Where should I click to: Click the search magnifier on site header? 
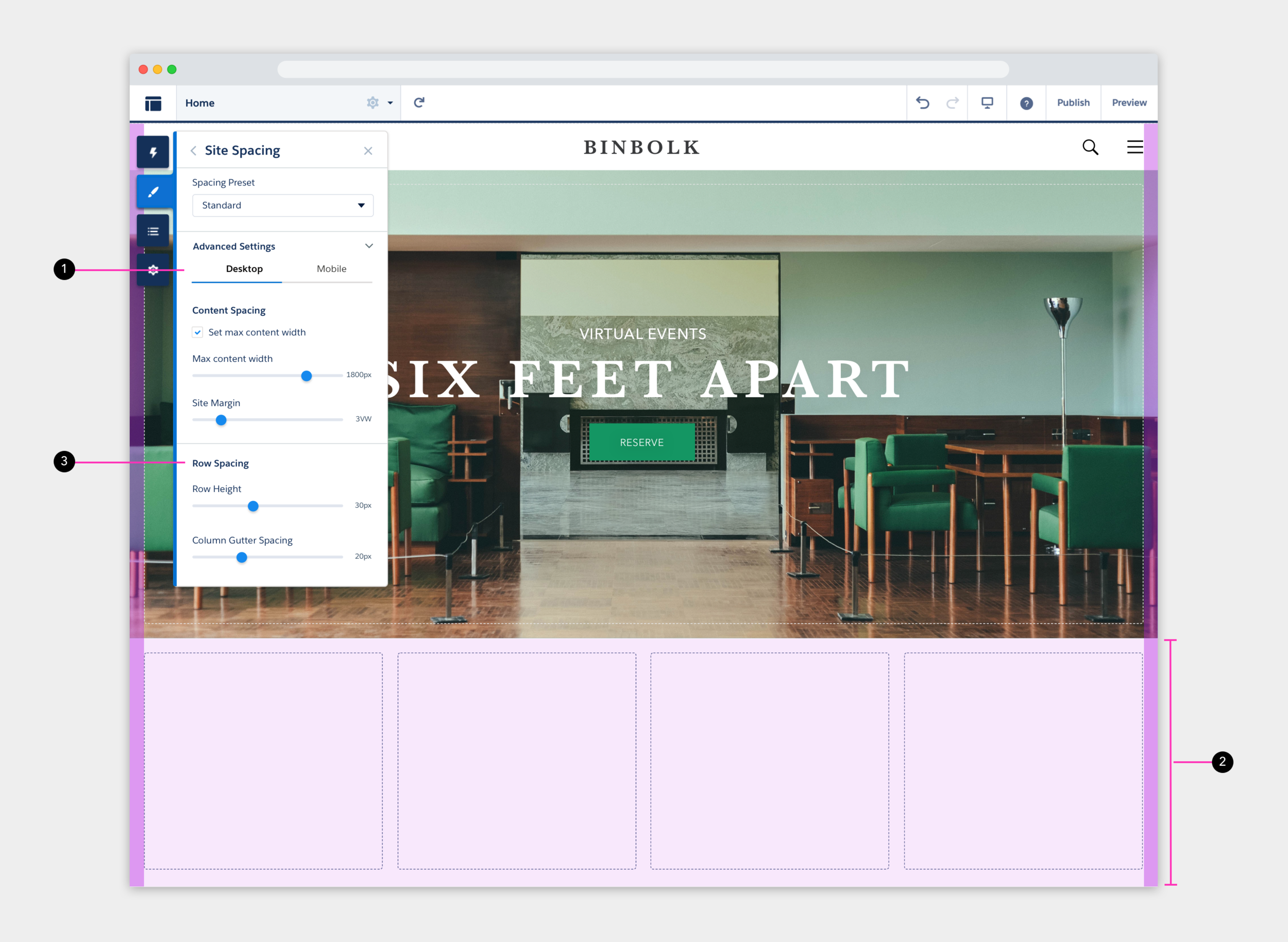[1090, 147]
